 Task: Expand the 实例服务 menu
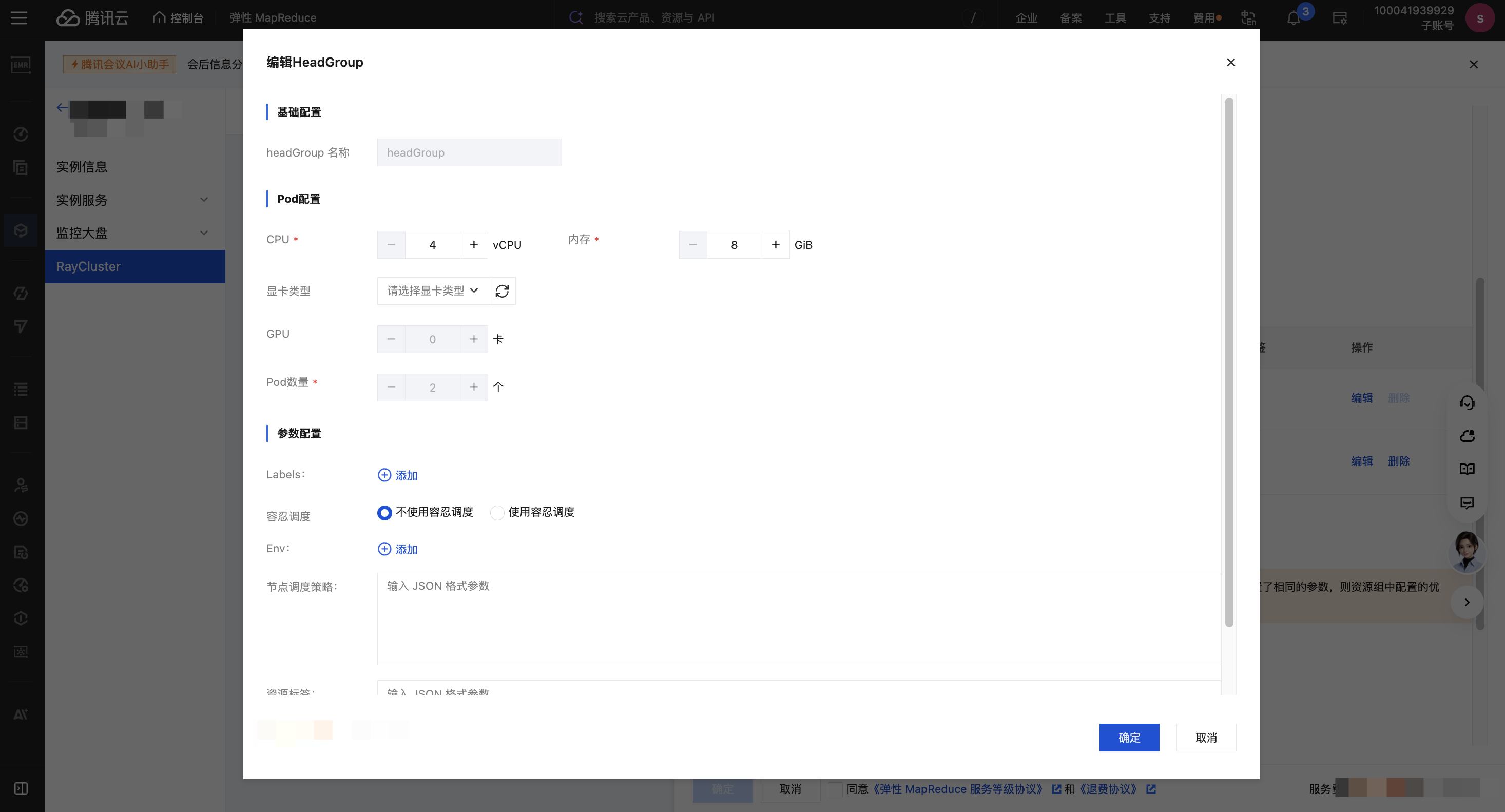click(135, 200)
